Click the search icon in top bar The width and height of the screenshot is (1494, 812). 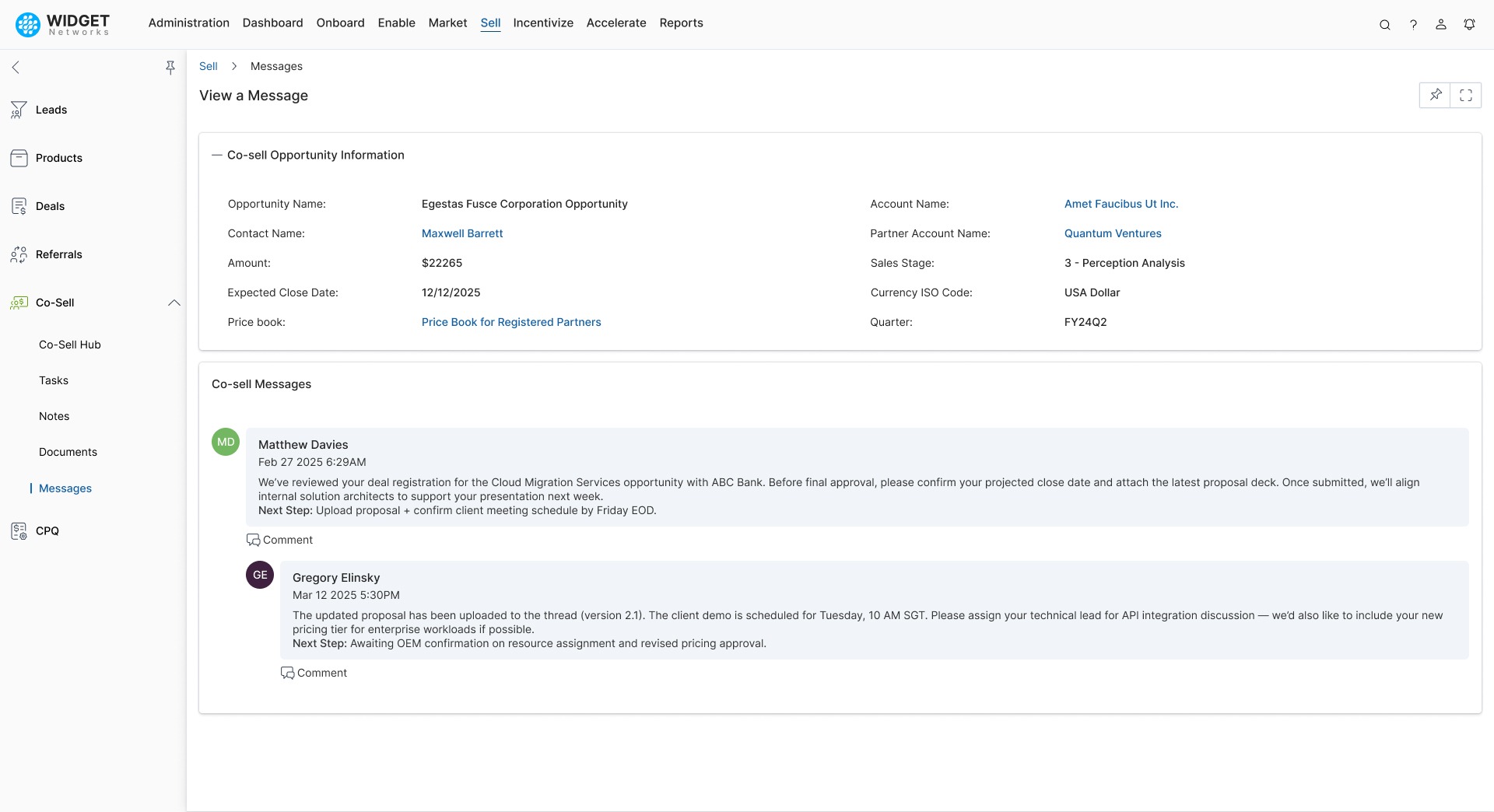1385,24
